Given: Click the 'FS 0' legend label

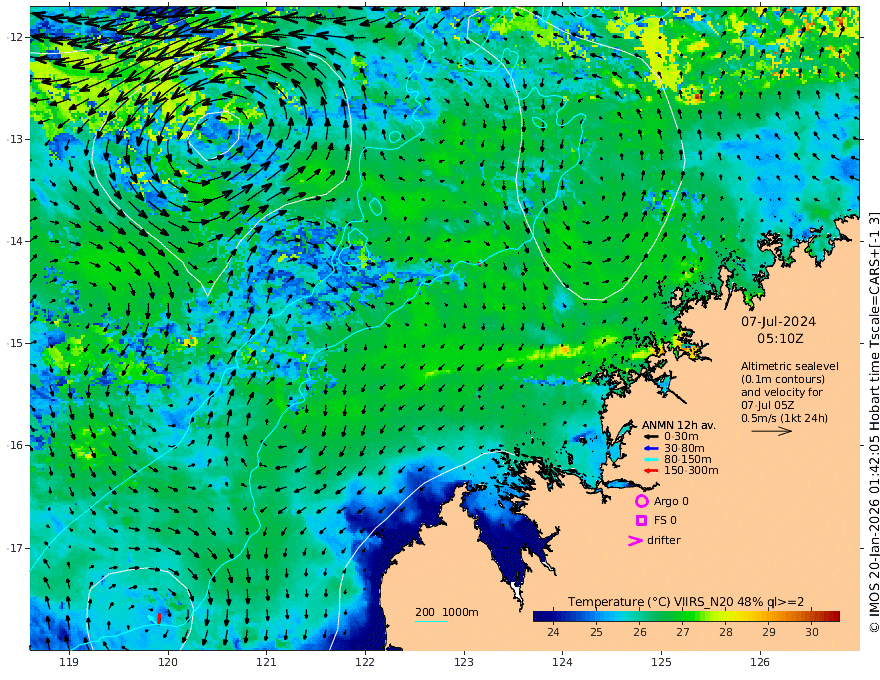Looking at the screenshot, I should (x=665, y=521).
